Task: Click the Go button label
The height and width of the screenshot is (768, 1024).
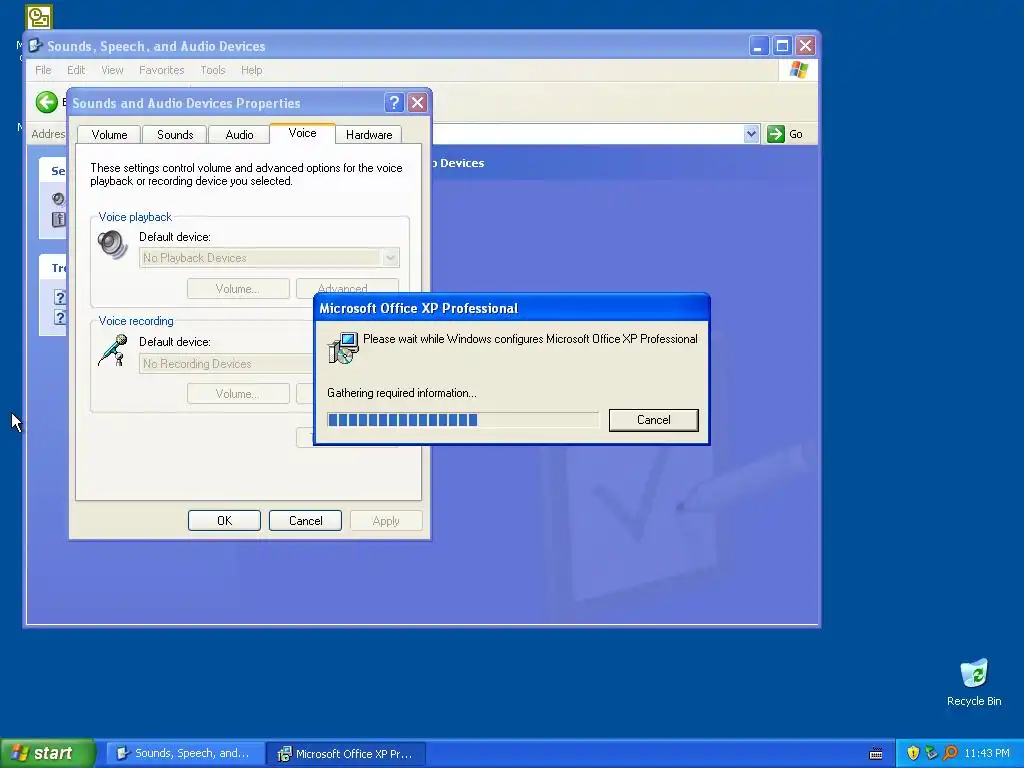Action: (795, 134)
